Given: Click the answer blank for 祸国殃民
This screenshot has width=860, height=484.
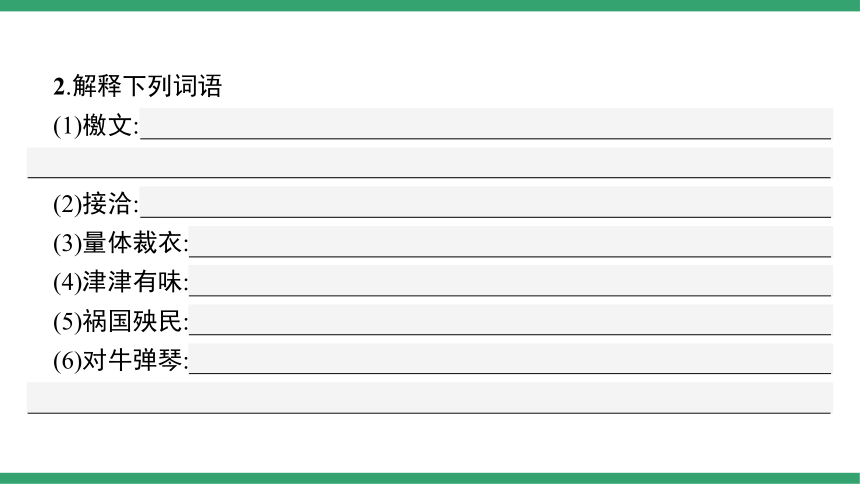Looking at the screenshot, I should pos(510,319).
